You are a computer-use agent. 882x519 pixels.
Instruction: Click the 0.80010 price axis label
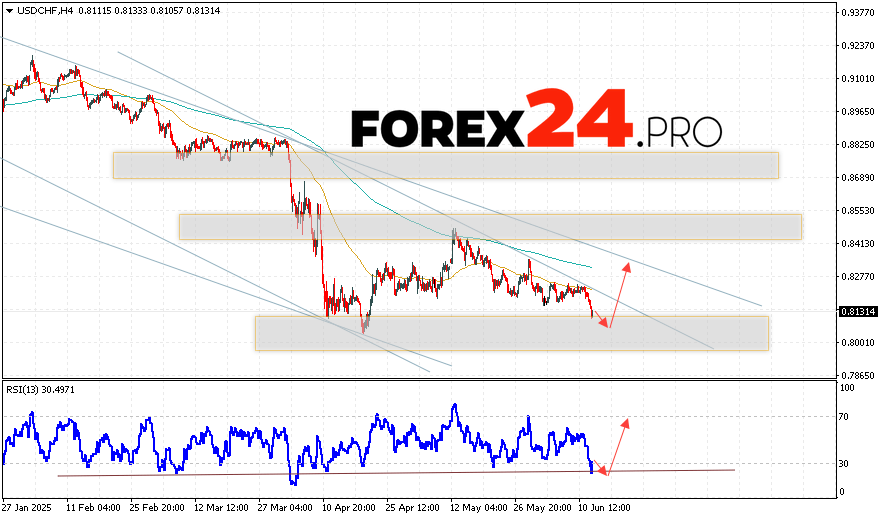pos(858,343)
